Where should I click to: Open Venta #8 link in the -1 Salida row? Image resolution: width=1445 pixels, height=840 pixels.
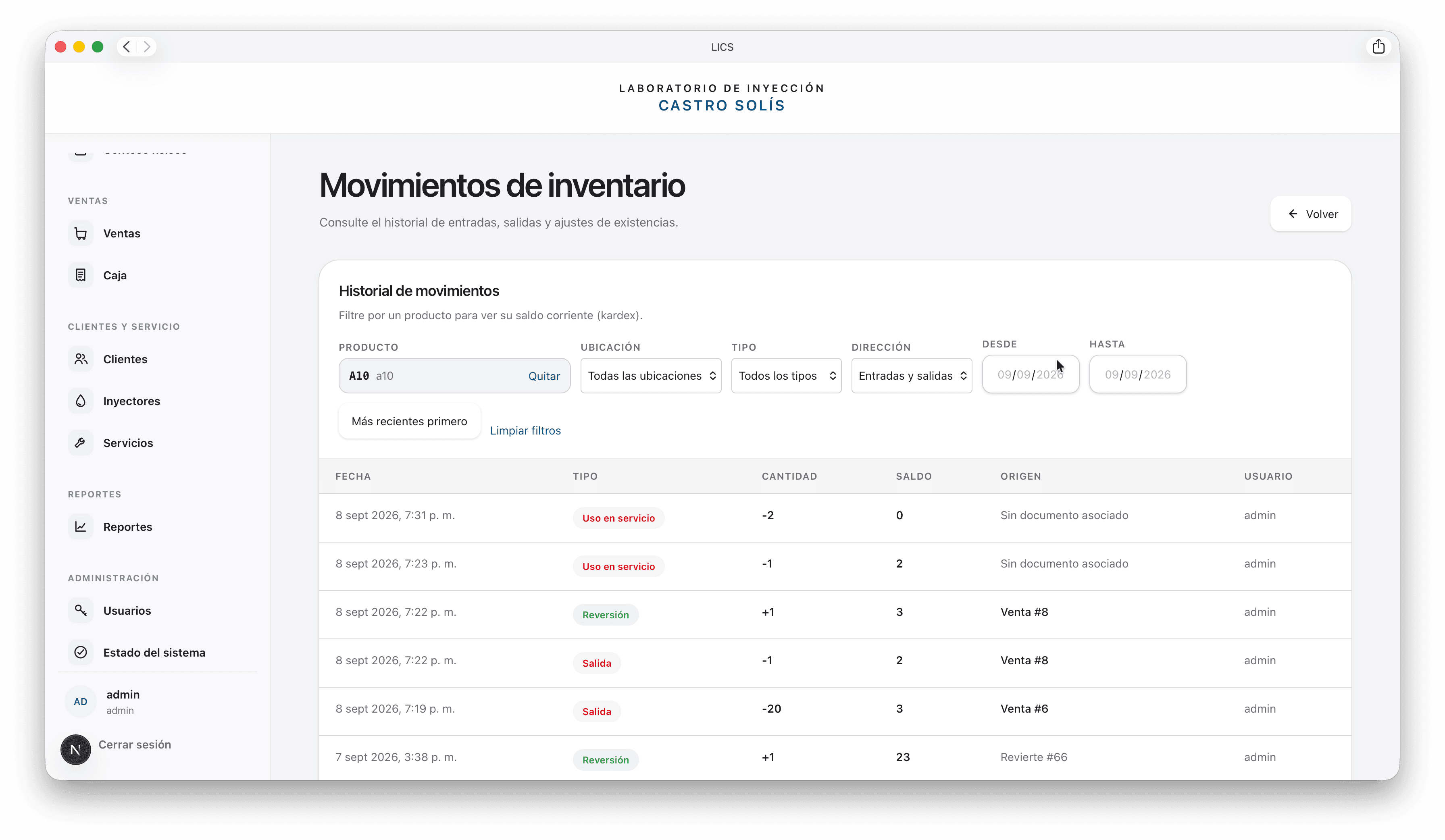pos(1024,660)
